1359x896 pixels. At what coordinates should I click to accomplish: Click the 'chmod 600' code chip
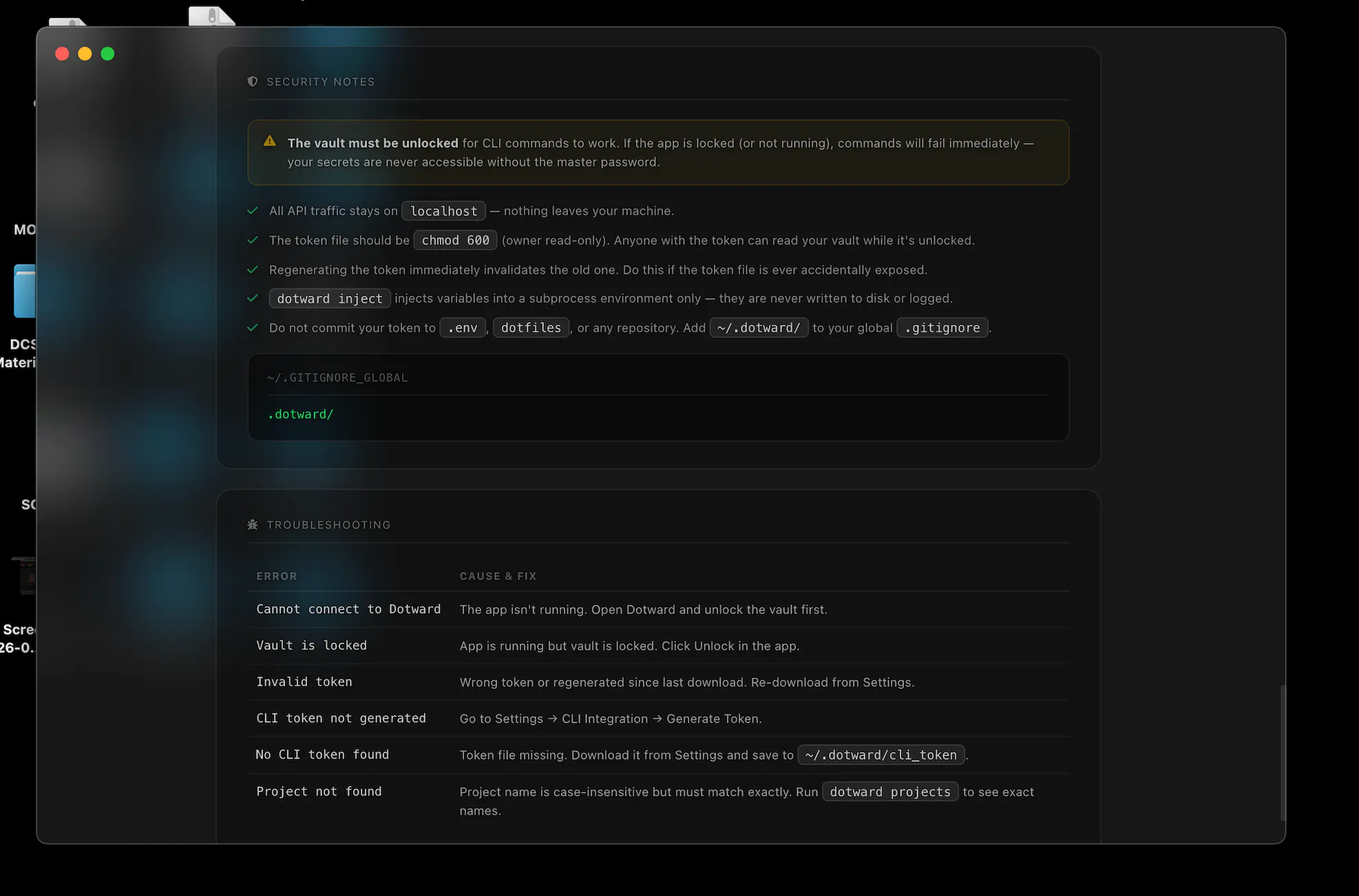455,240
